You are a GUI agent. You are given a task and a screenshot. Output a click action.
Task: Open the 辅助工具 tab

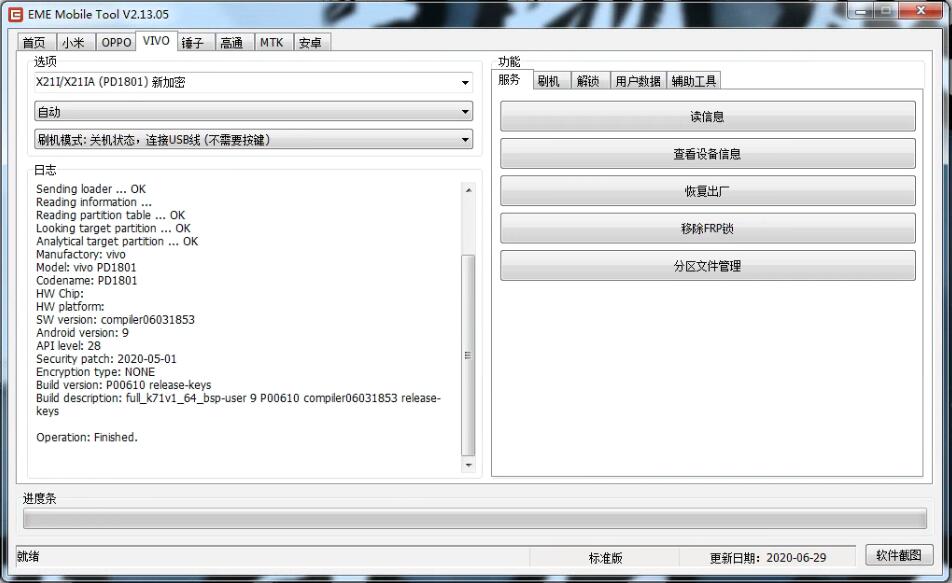[x=694, y=81]
